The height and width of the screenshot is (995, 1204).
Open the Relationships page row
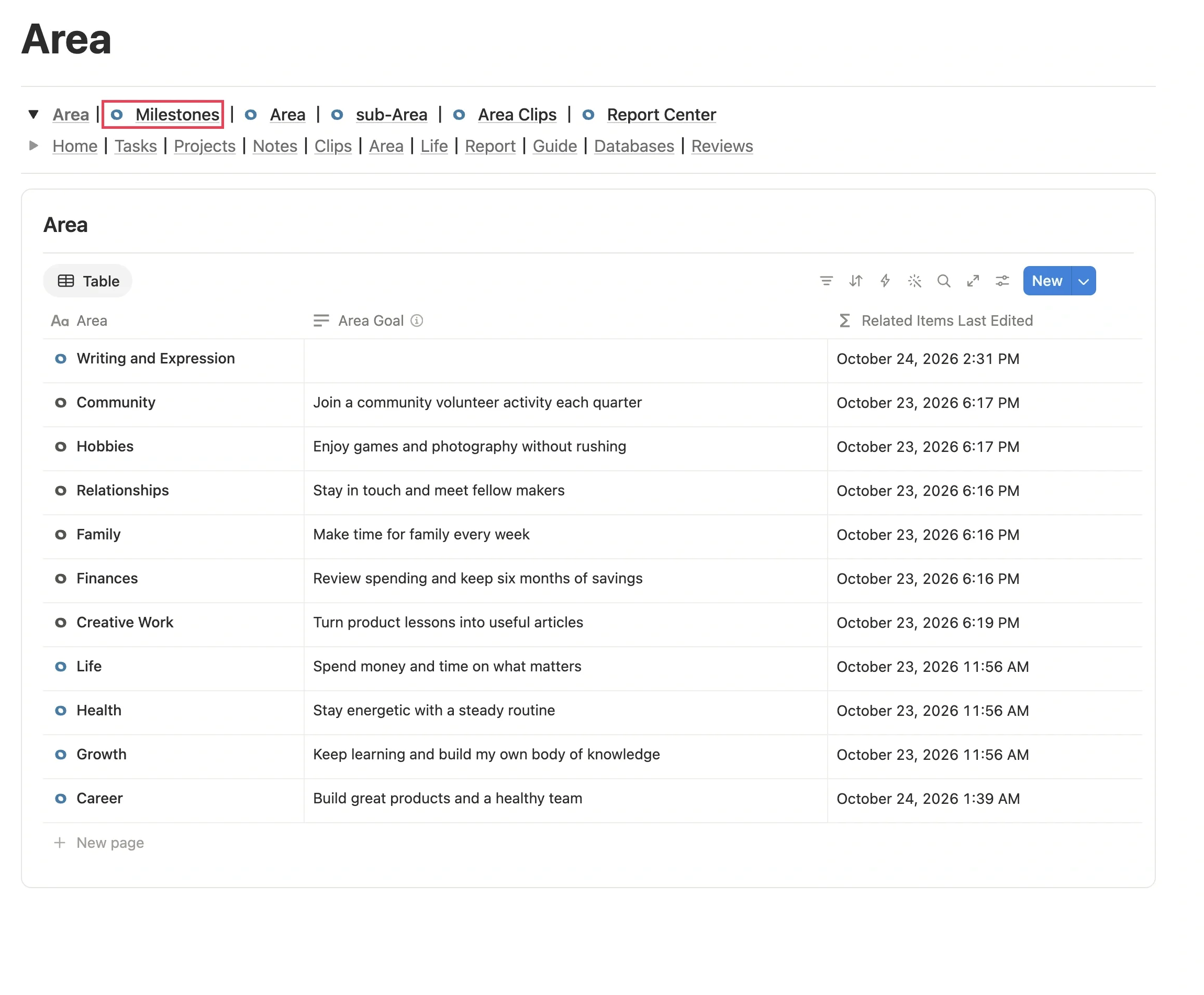[x=122, y=491]
